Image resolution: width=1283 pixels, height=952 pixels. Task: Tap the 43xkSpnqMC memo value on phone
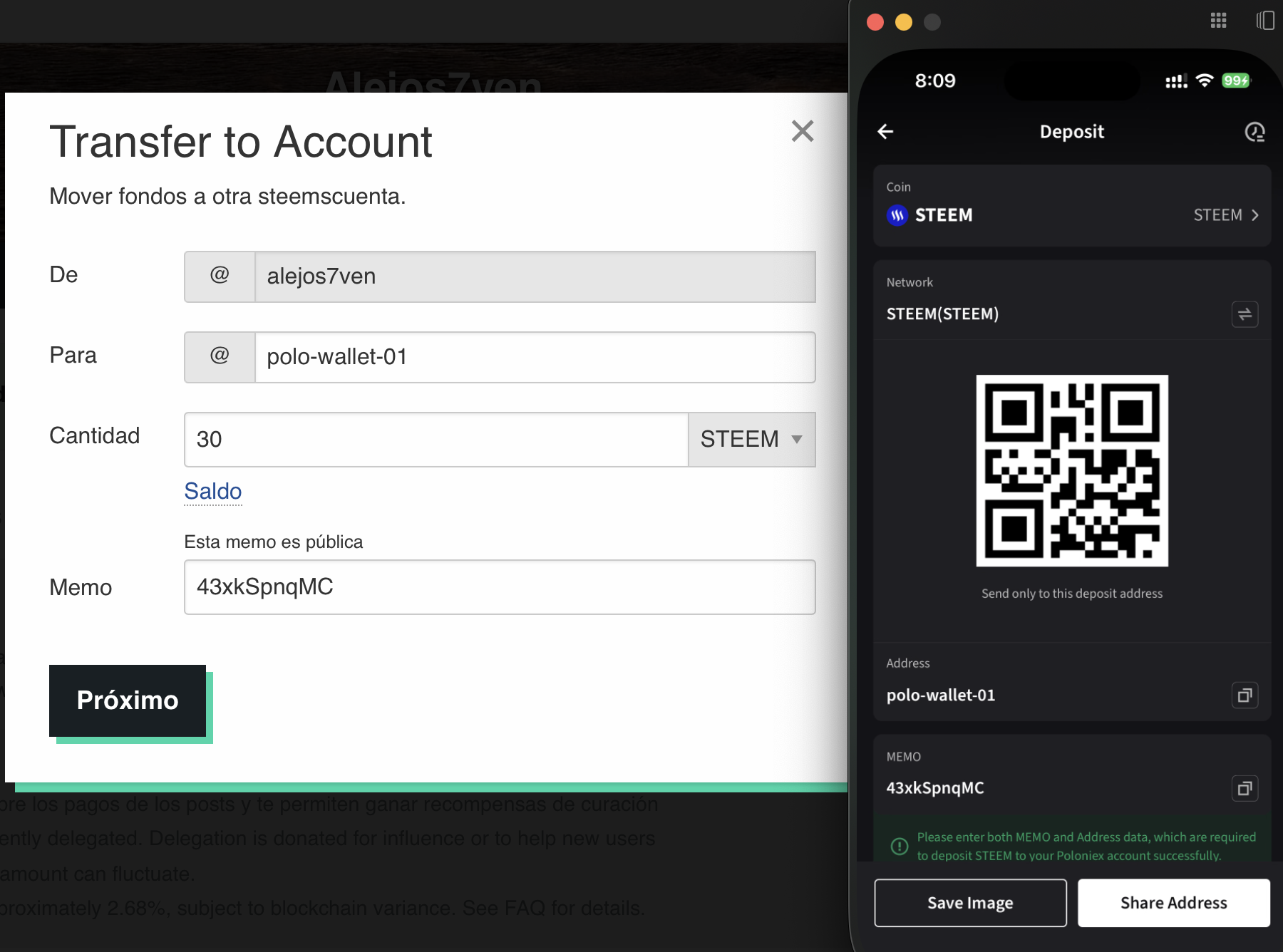935,788
